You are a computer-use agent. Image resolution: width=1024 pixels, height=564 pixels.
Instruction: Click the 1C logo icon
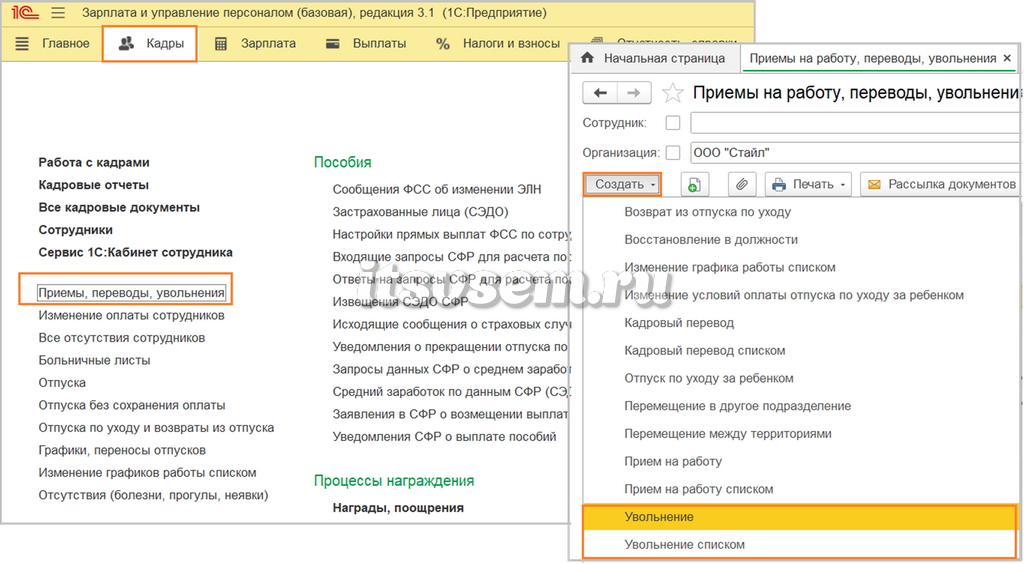[24, 12]
